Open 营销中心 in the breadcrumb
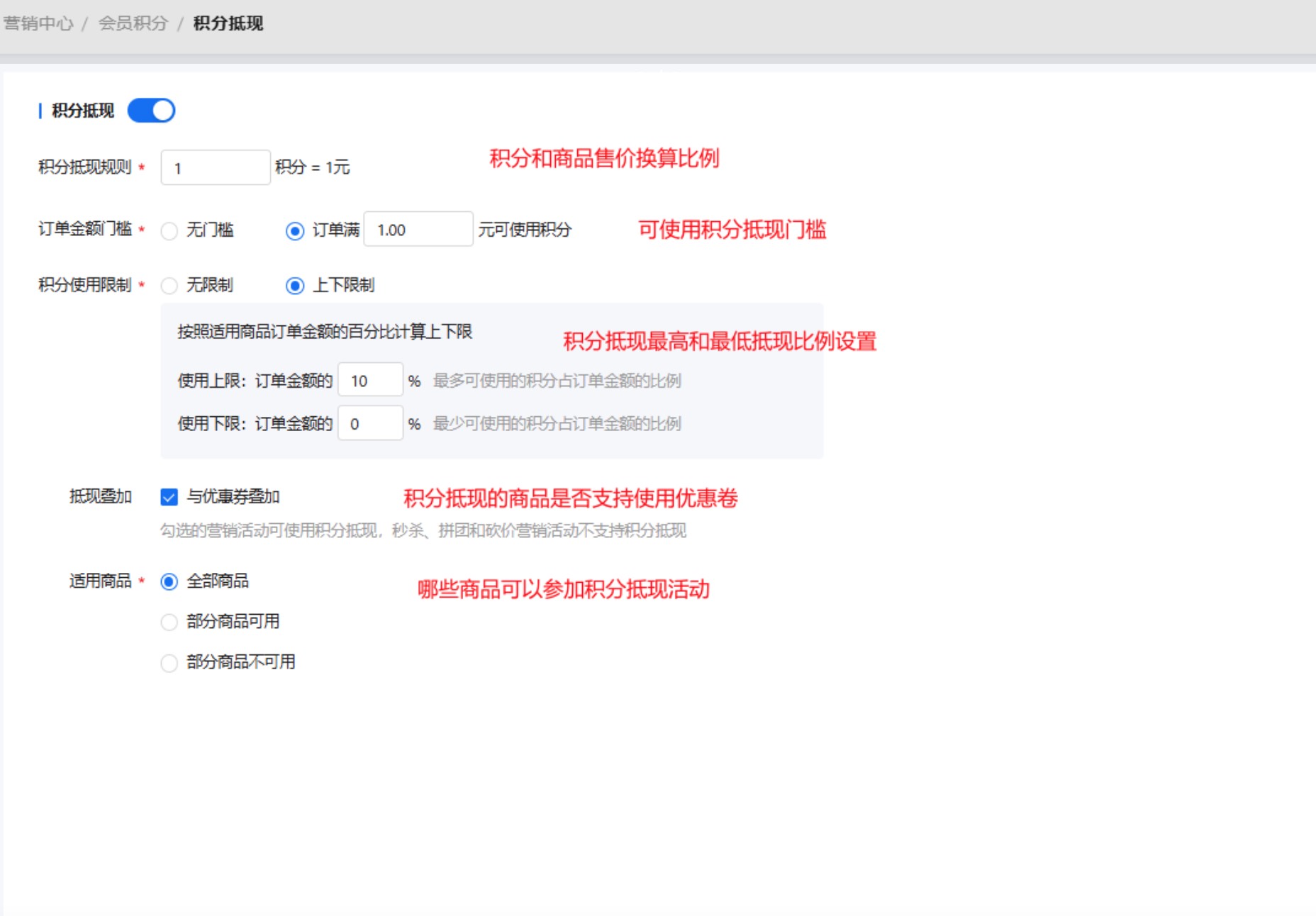This screenshot has height=916, width=1316. pos(38,23)
